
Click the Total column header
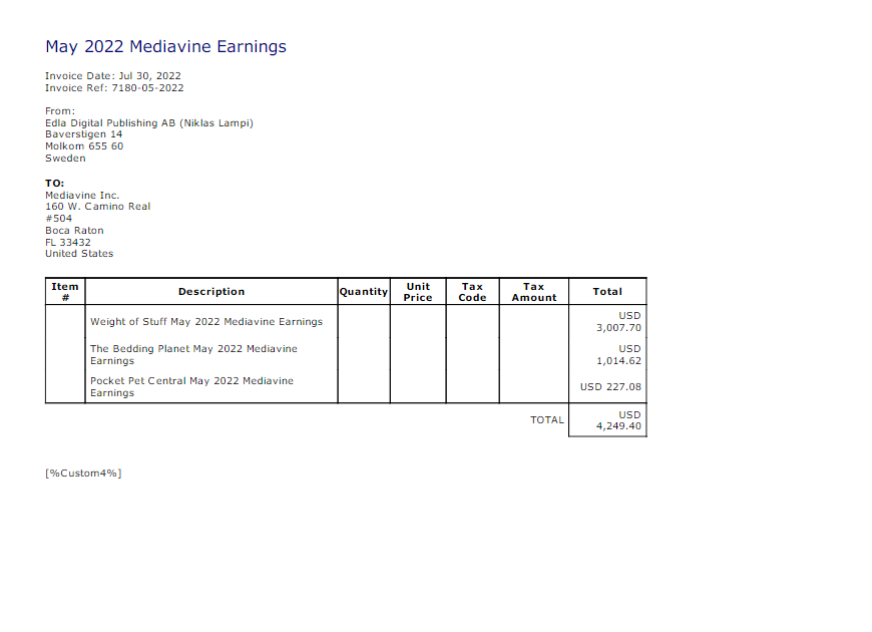click(x=607, y=292)
